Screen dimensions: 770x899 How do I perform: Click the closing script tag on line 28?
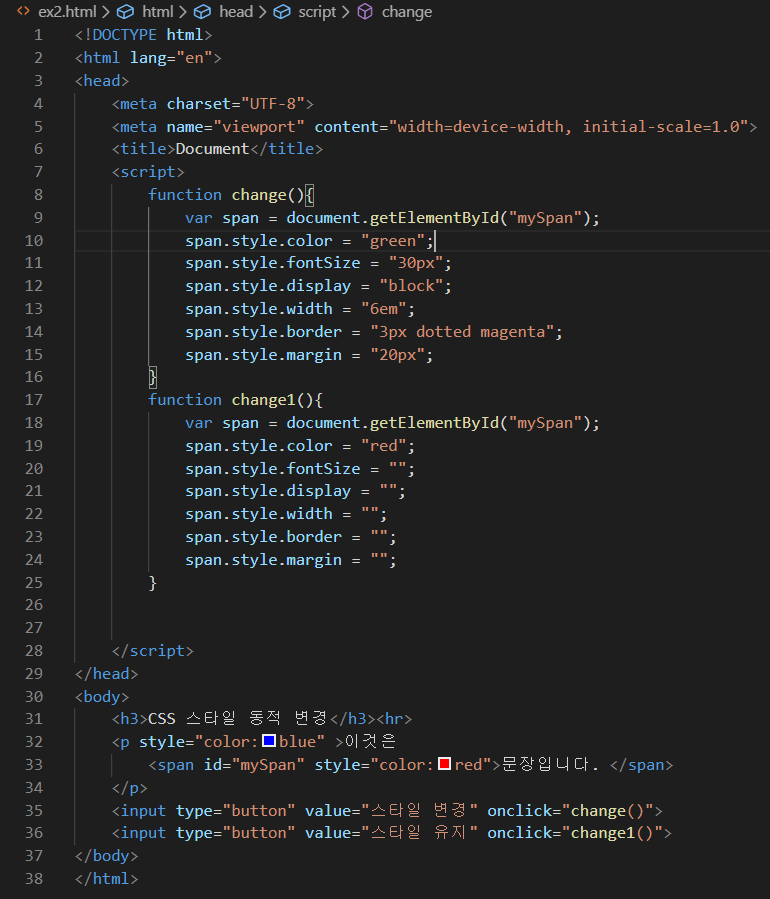153,651
